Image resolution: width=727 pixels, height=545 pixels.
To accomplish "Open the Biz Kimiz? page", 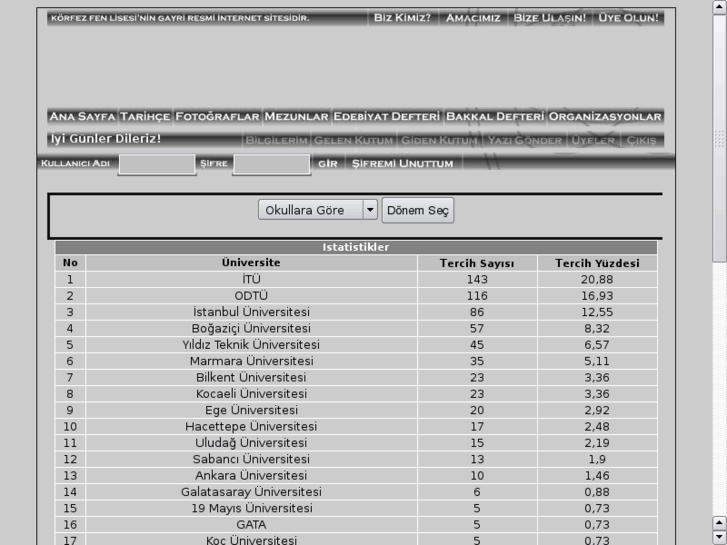I will (402, 18).
